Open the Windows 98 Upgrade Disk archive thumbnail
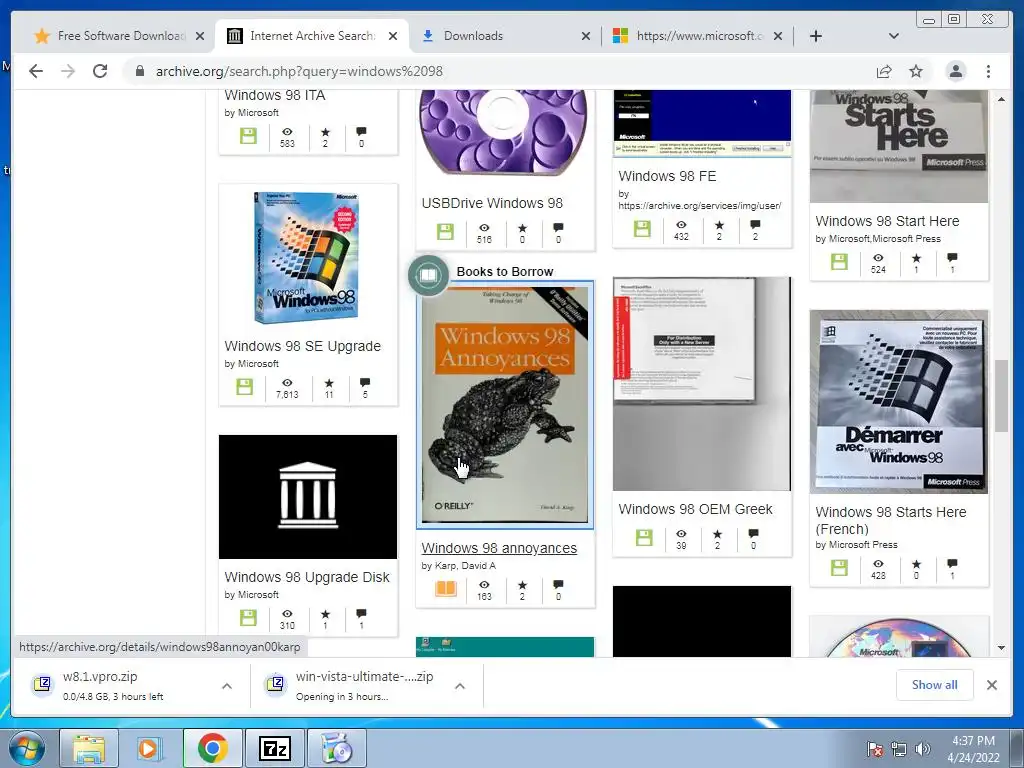 tap(308, 496)
